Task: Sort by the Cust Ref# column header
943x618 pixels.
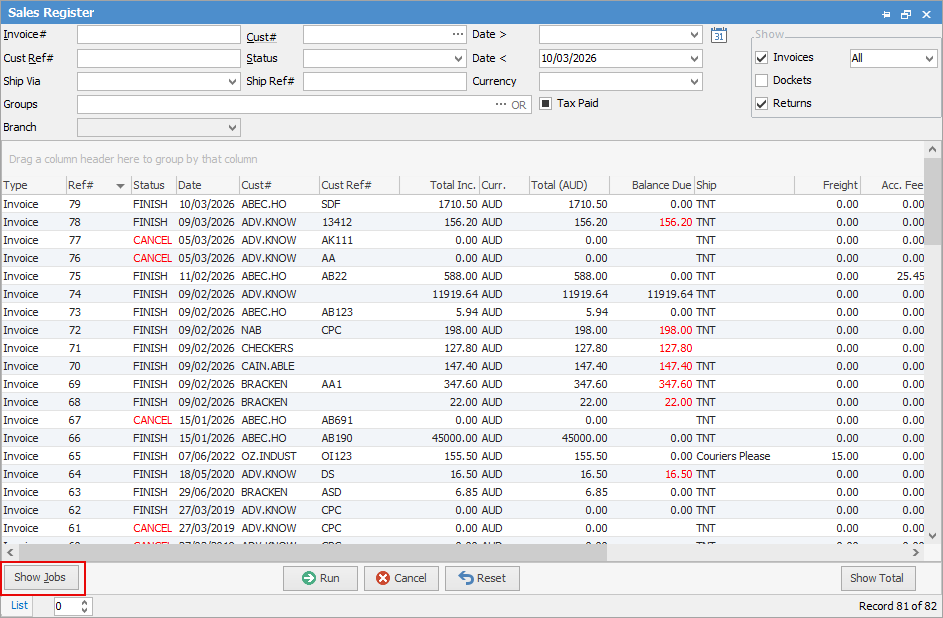Action: (359, 185)
